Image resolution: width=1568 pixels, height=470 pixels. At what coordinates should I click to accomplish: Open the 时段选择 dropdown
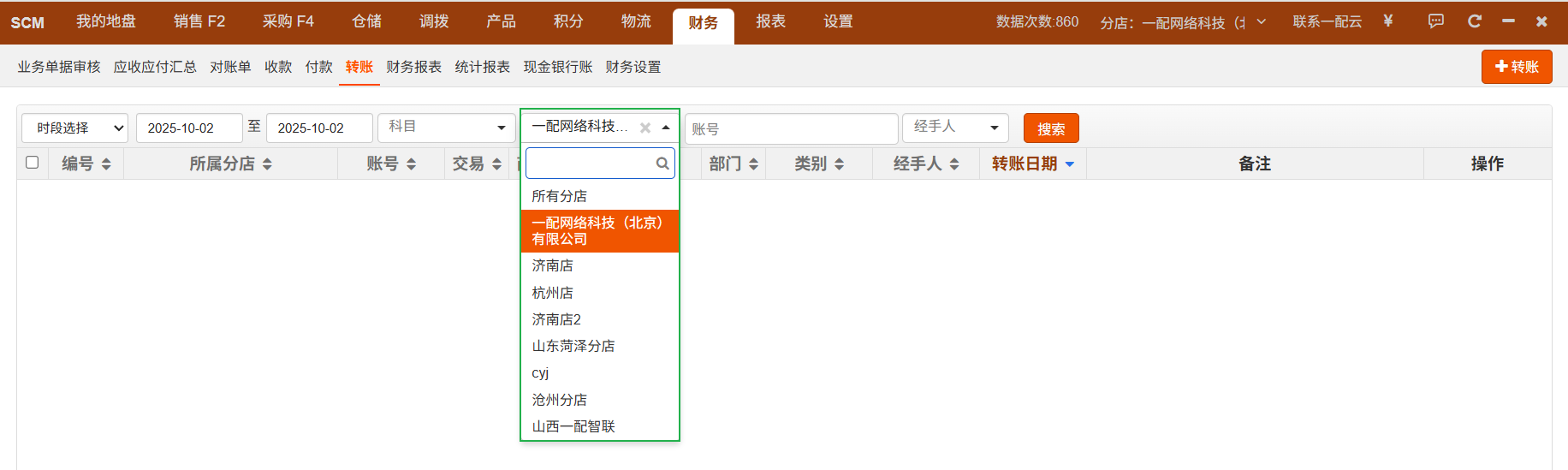74,128
